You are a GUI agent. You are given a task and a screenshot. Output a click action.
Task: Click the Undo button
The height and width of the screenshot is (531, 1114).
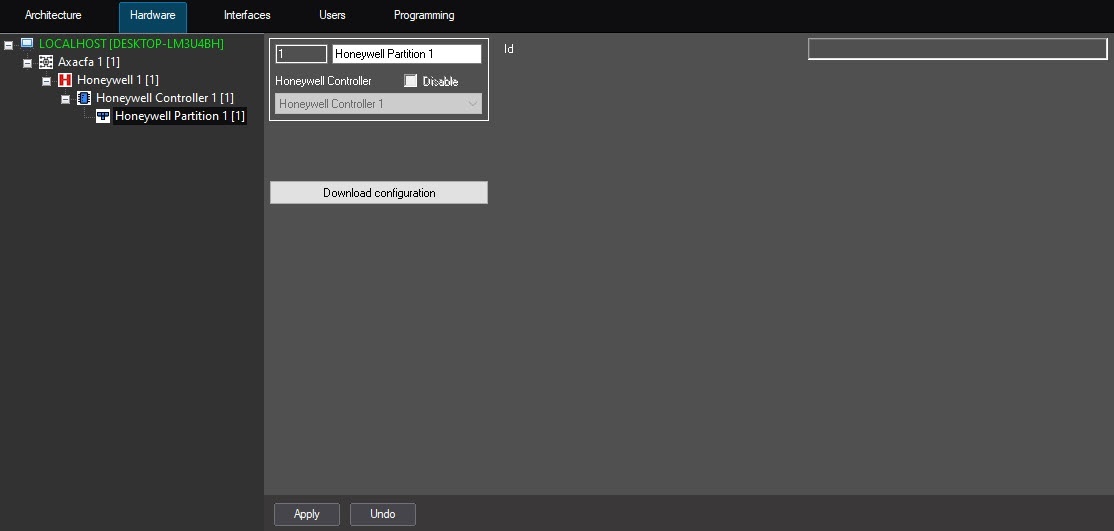click(383, 514)
